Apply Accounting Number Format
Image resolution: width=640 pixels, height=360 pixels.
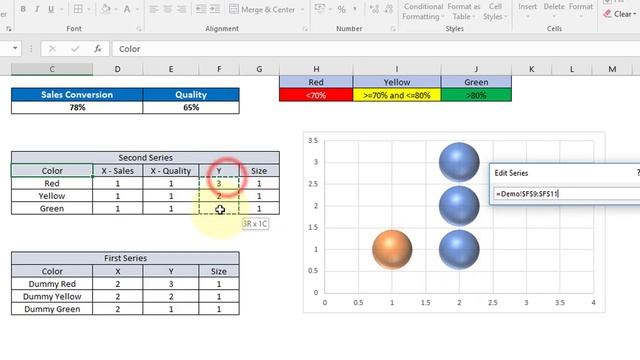320,9
